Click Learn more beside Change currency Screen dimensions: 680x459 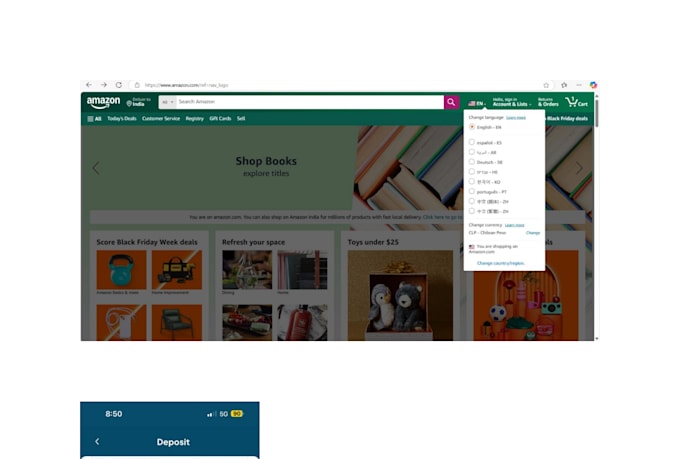point(514,225)
